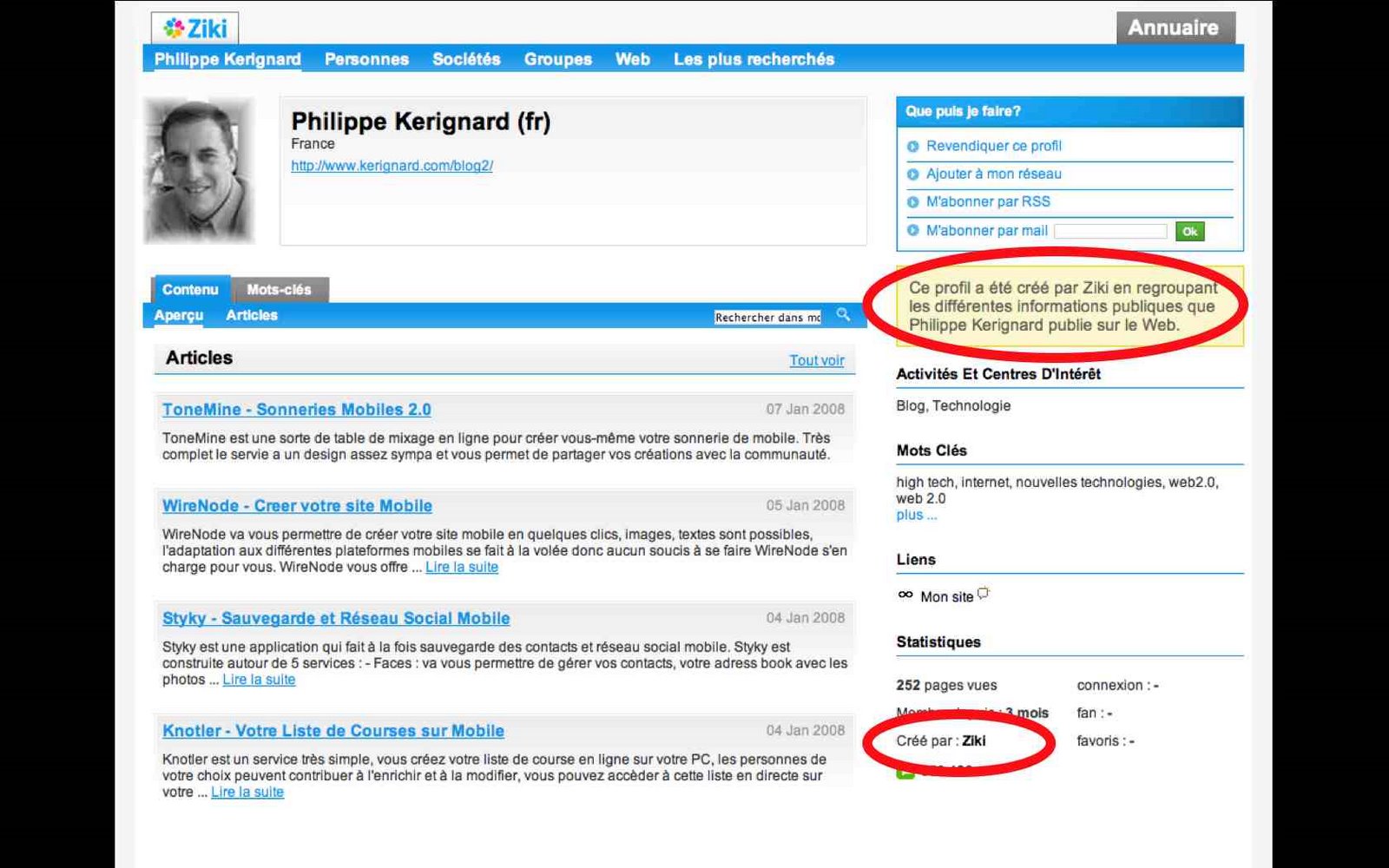This screenshot has width=1389, height=868.
Task: Click Philippe Kerignard's profile photo
Action: [x=199, y=170]
